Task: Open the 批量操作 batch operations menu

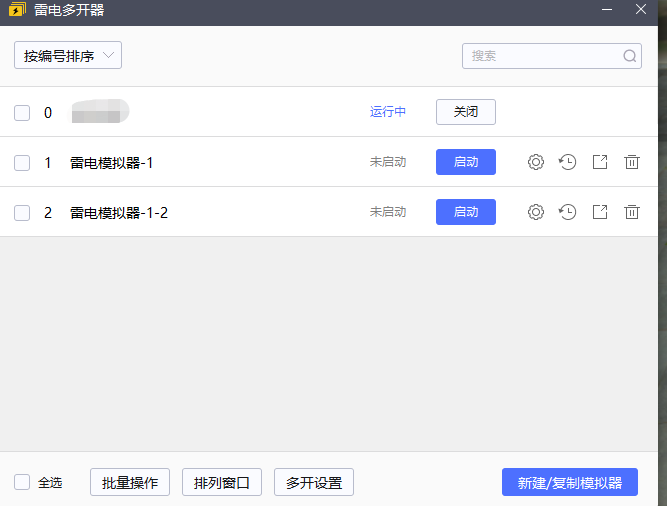Action: pos(130,483)
